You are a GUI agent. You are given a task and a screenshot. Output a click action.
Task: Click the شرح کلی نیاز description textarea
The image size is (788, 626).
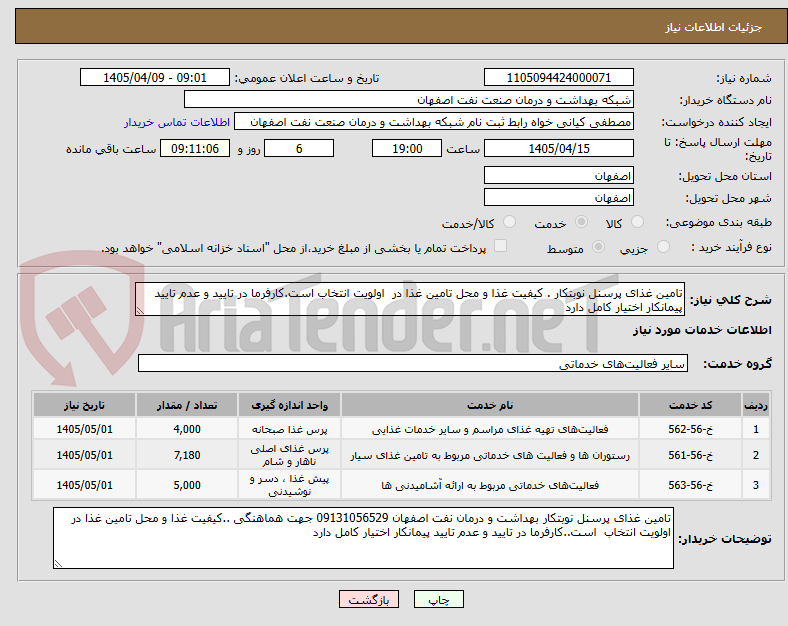click(x=410, y=299)
